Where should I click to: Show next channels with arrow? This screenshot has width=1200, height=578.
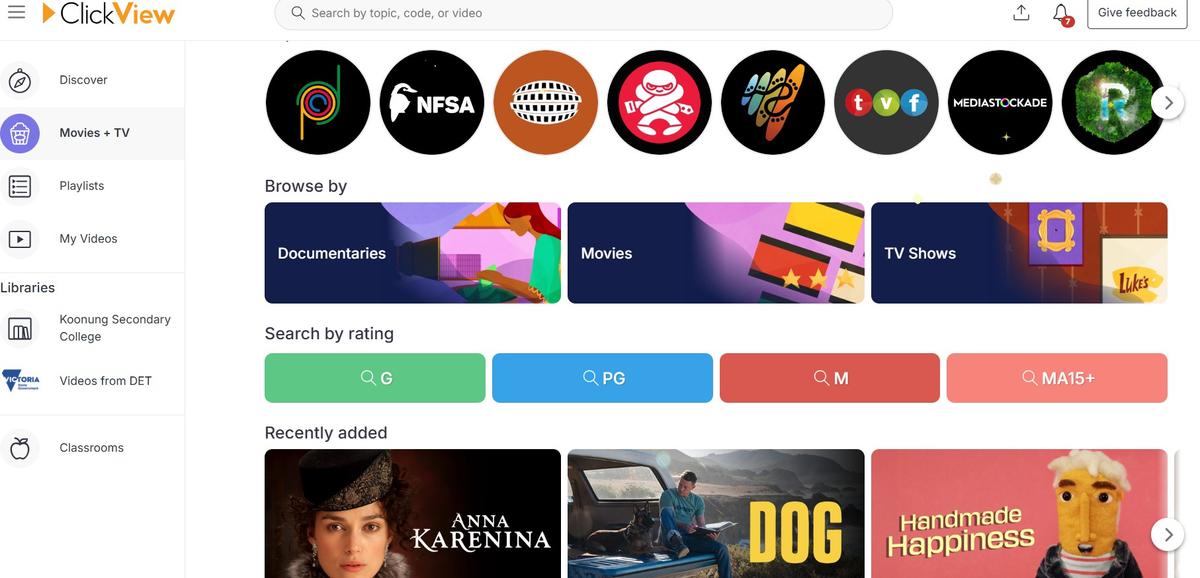click(1168, 102)
